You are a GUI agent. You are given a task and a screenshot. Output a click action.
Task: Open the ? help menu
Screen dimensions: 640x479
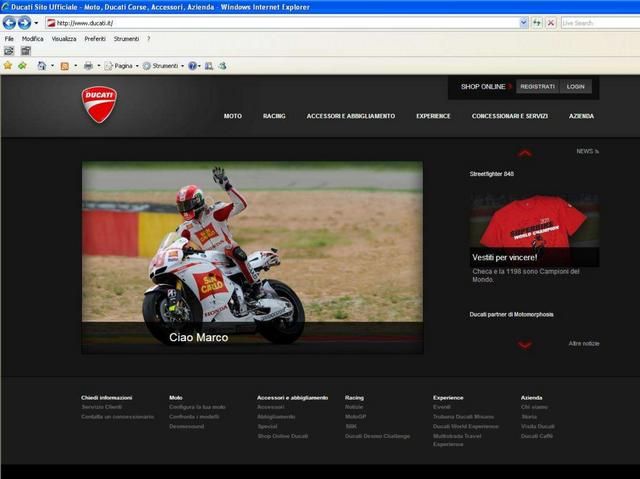[x=149, y=39]
